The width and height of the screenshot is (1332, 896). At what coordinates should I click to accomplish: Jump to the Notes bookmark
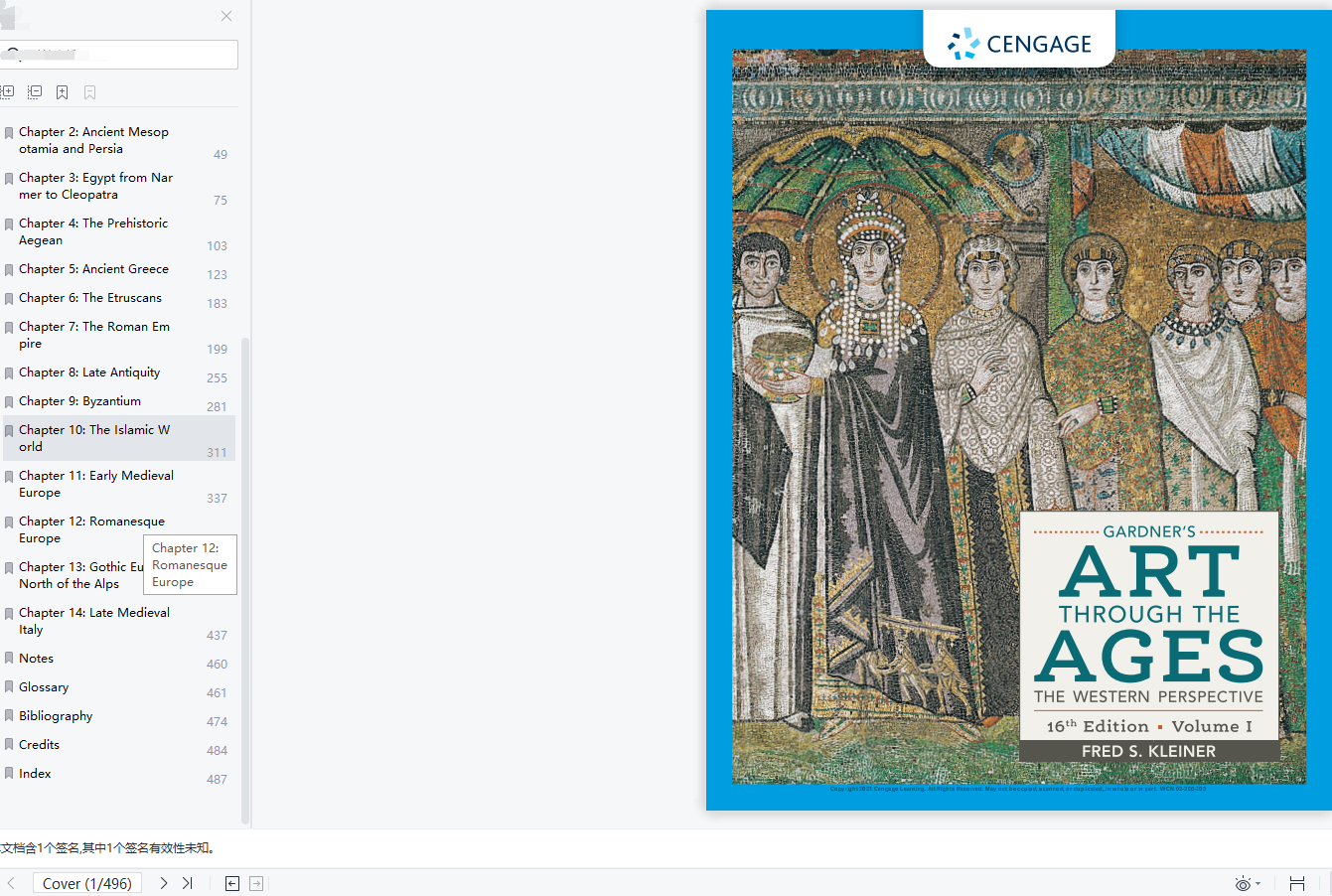[36, 659]
